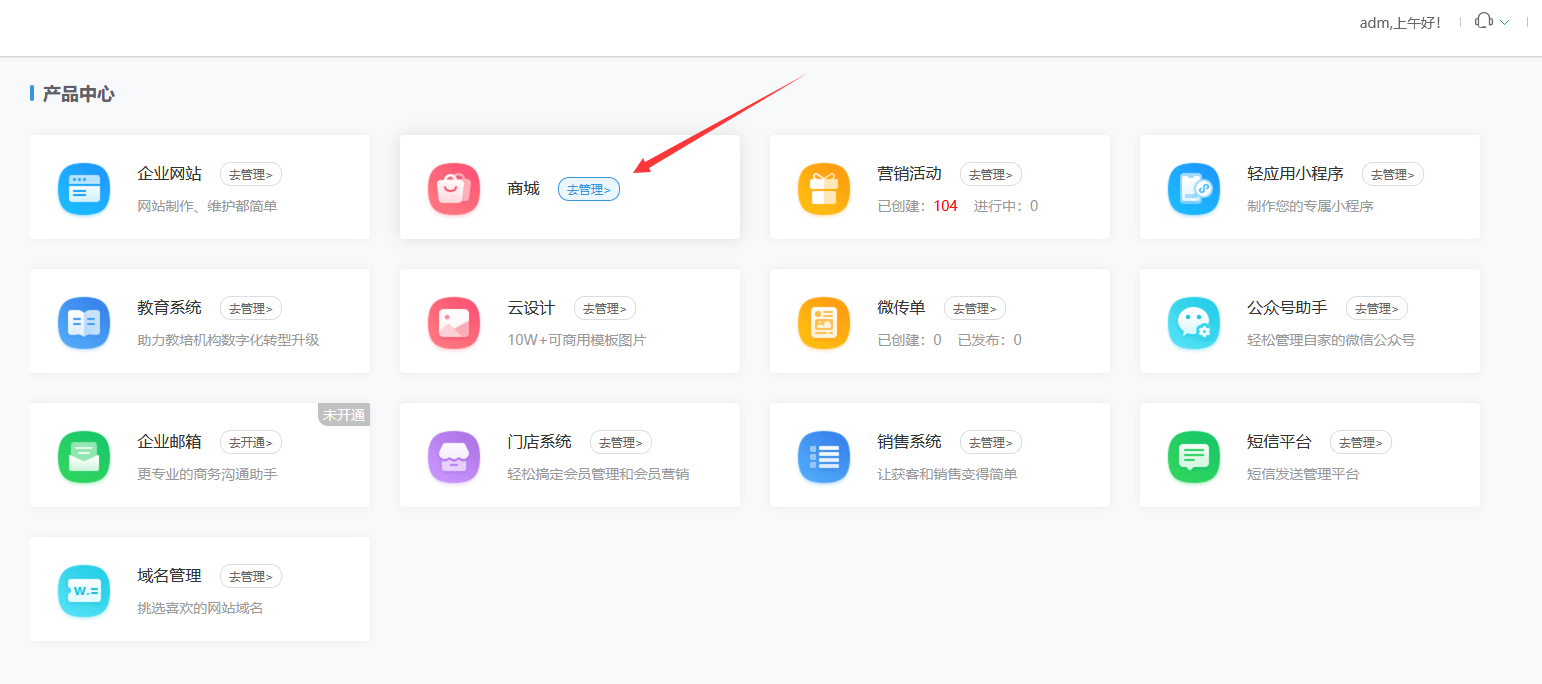
Task: Click the 域名管理 domain ticket icon
Action: (84, 590)
